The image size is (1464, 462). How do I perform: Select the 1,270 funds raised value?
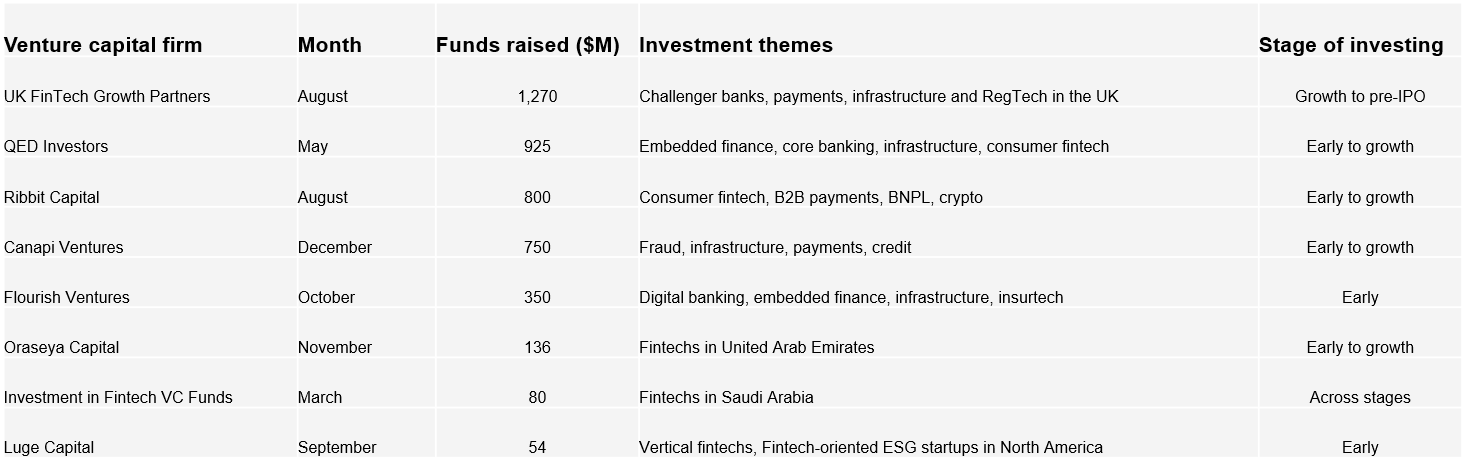537,97
